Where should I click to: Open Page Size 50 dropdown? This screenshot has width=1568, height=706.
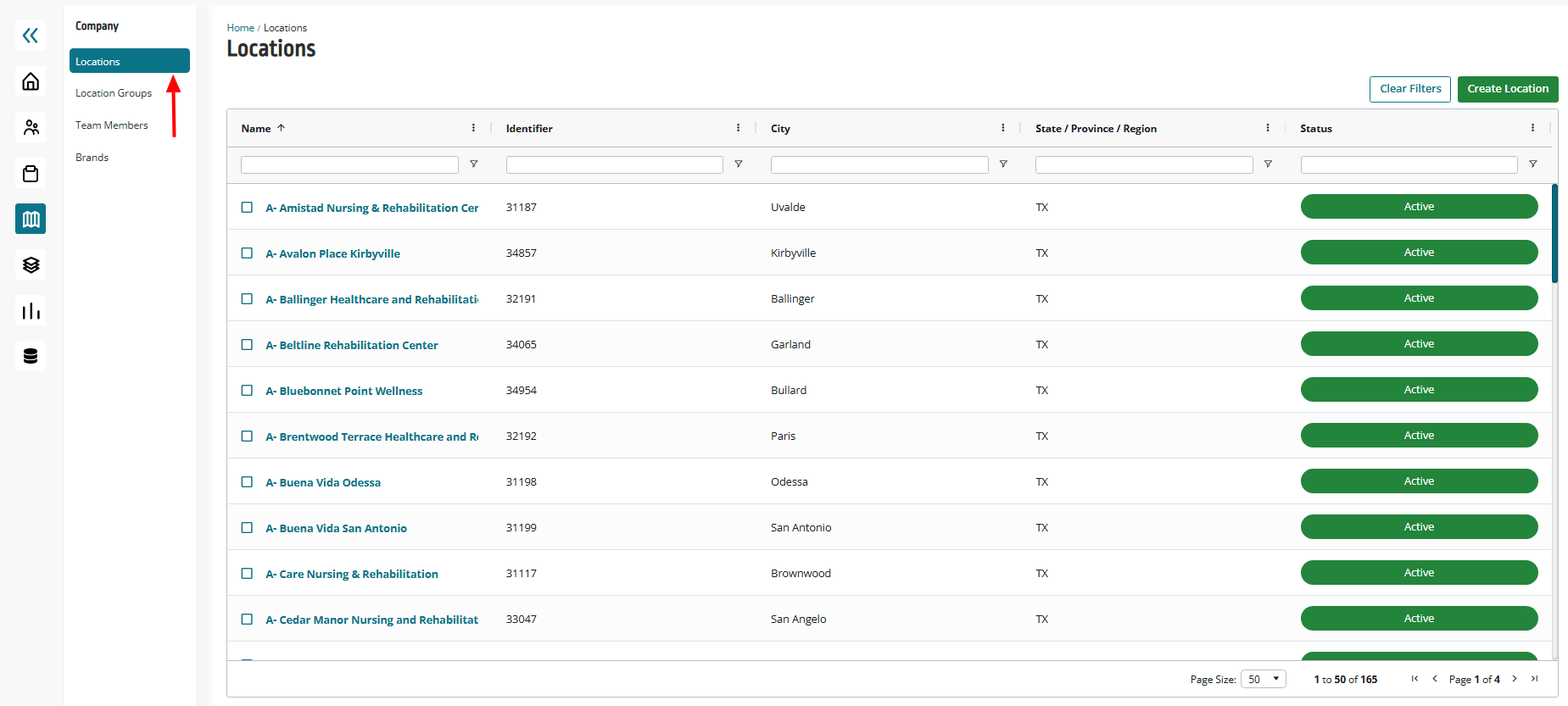click(x=1264, y=679)
